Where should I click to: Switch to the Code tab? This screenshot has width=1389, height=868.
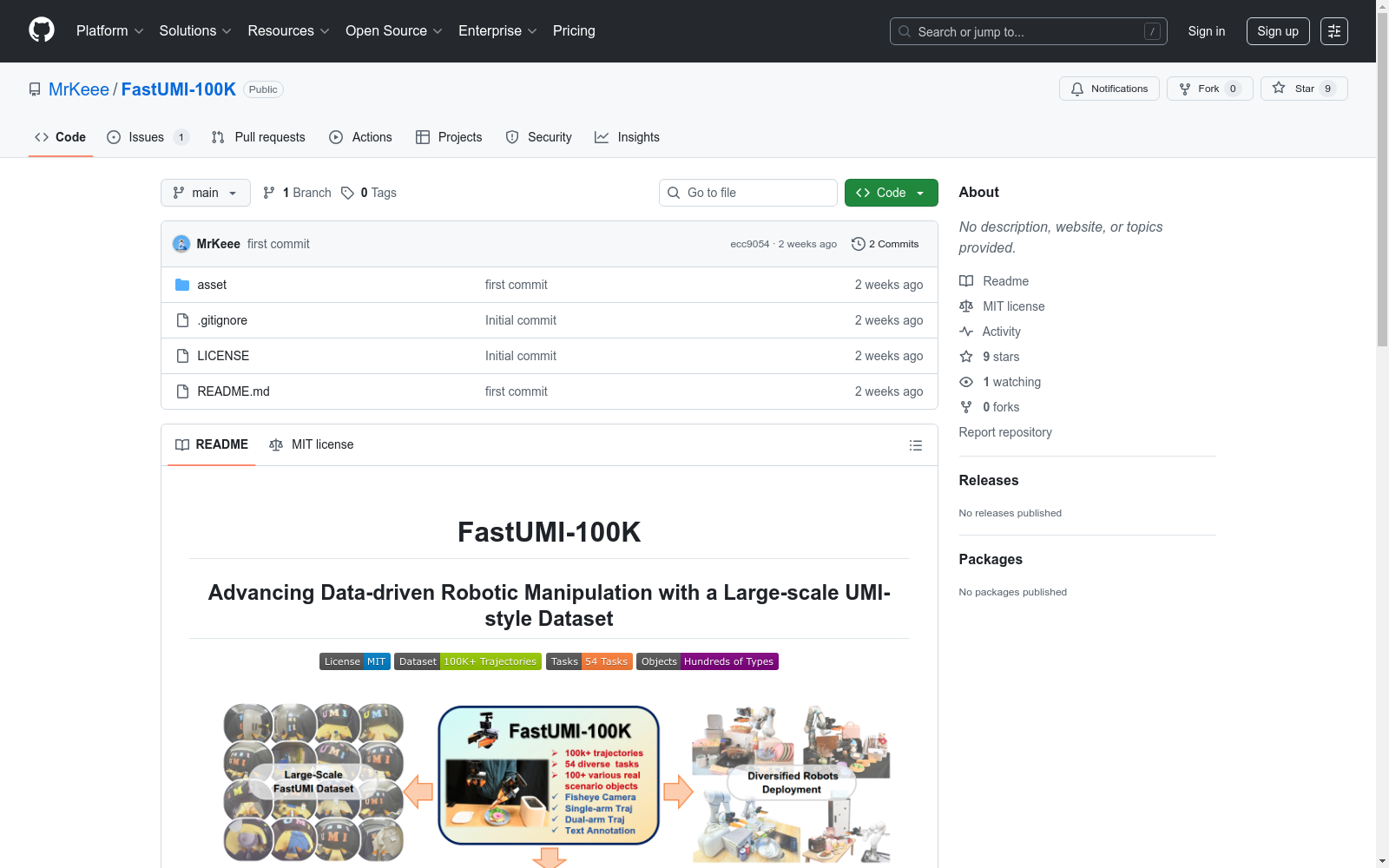61,137
